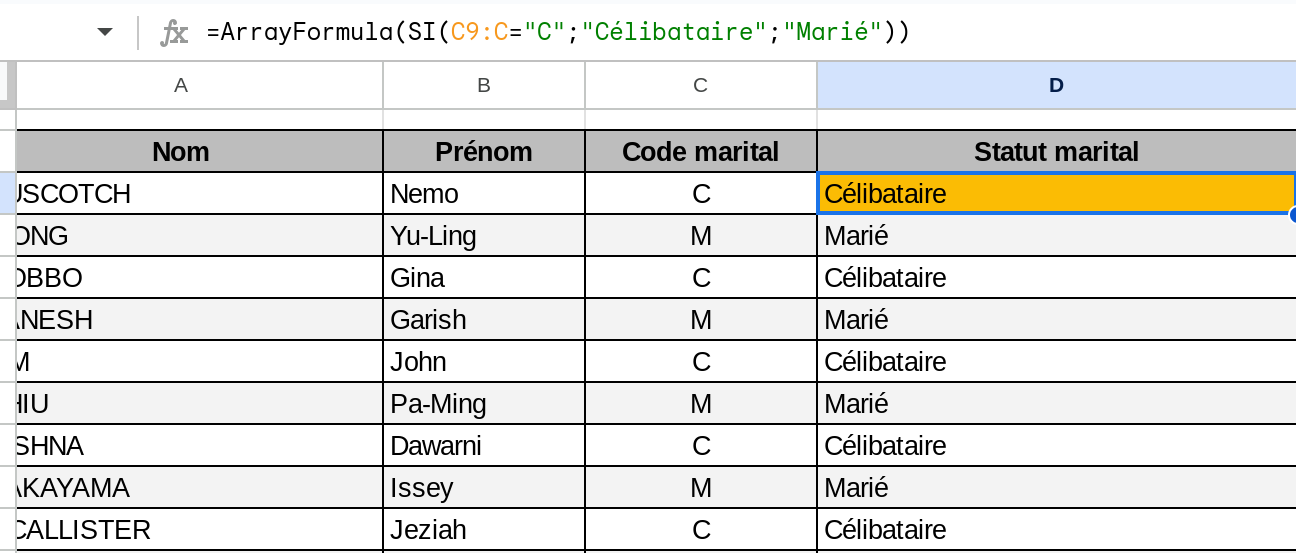1296x553 pixels.
Task: Select the orange Célibataire cell
Action: 1056,194
